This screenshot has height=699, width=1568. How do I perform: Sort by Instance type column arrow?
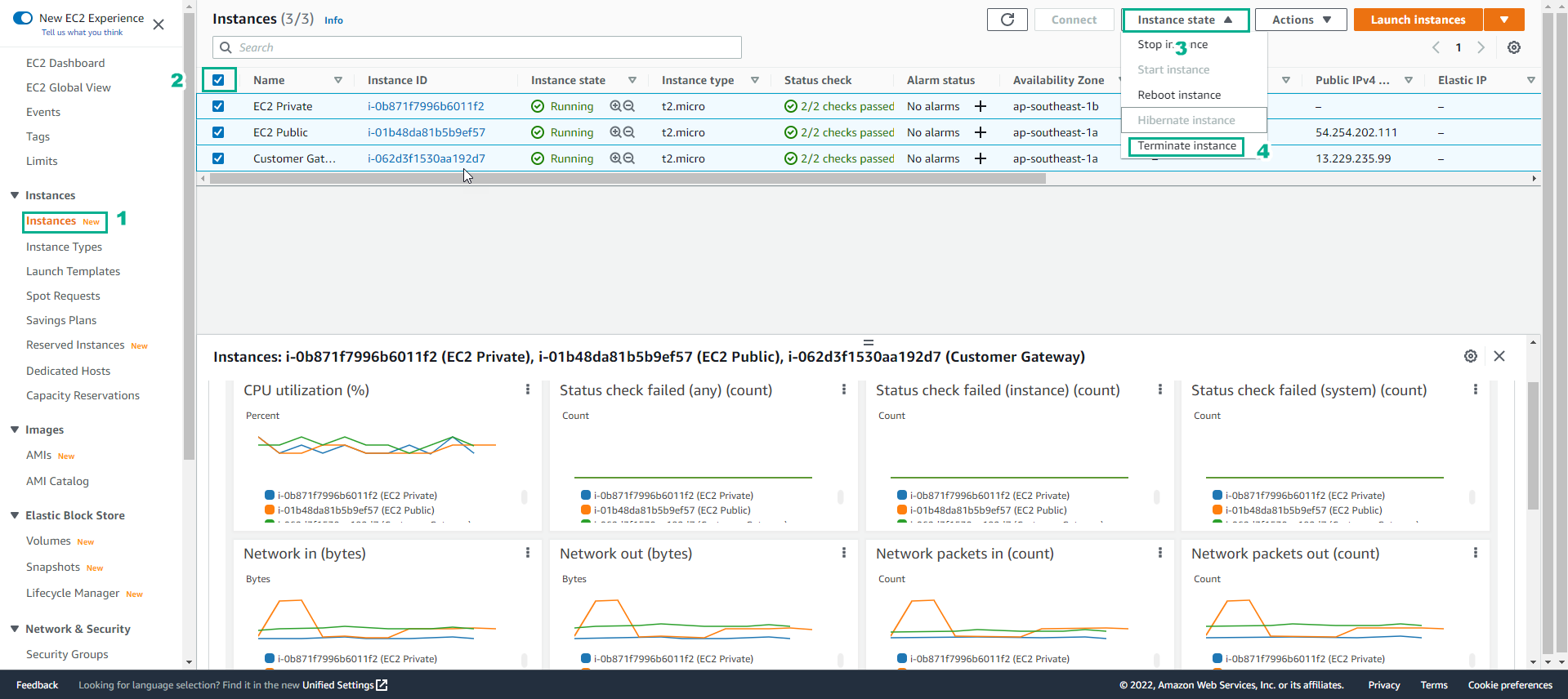pos(755,80)
